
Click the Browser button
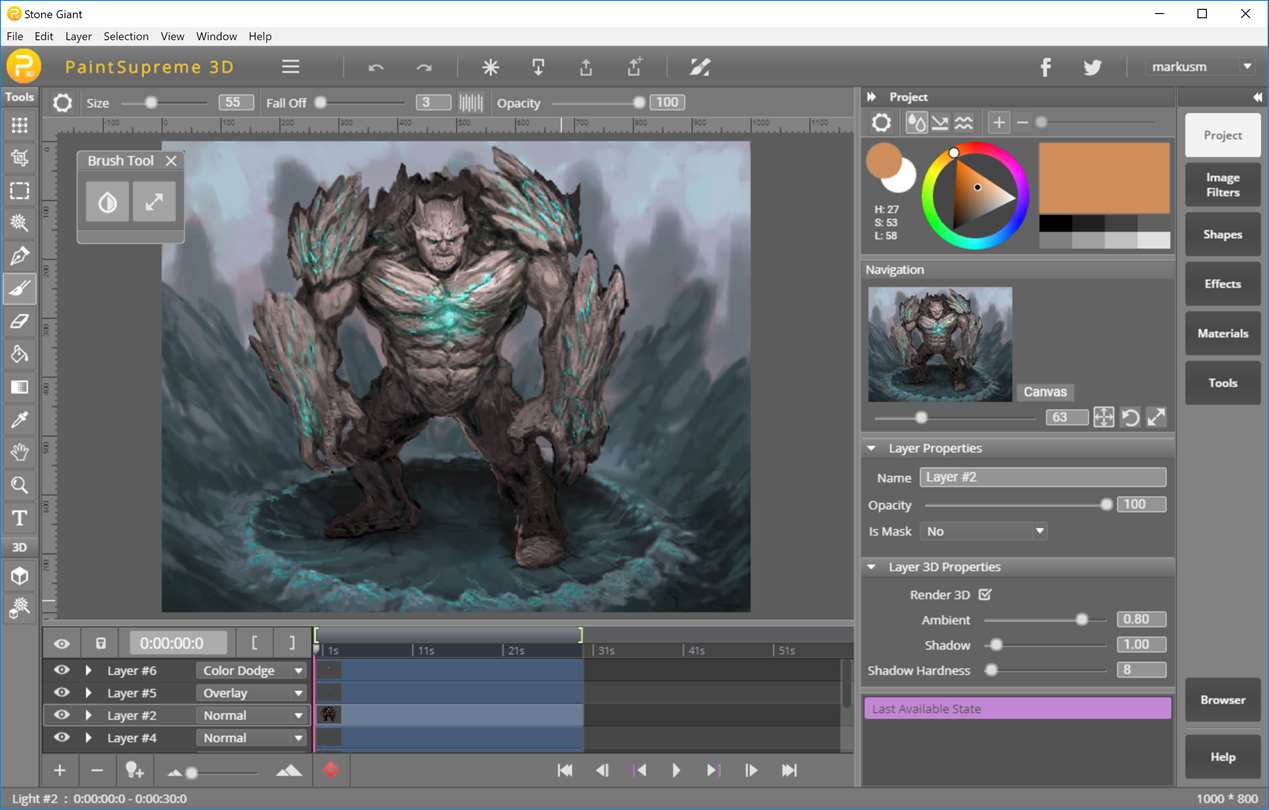pos(1222,700)
